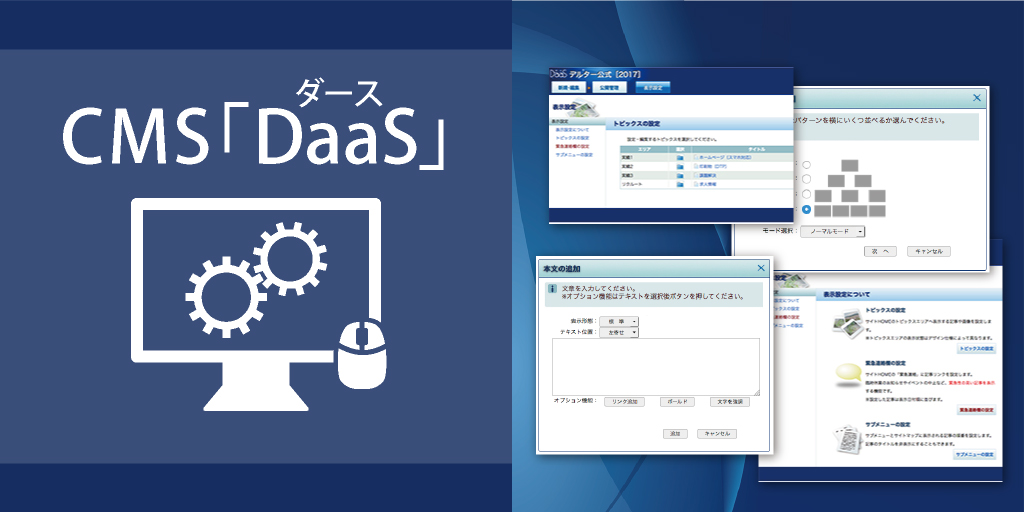This screenshot has width=1025, height=512.
Task: Click the four-gray-box pattern thumbnail
Action: pos(850,211)
